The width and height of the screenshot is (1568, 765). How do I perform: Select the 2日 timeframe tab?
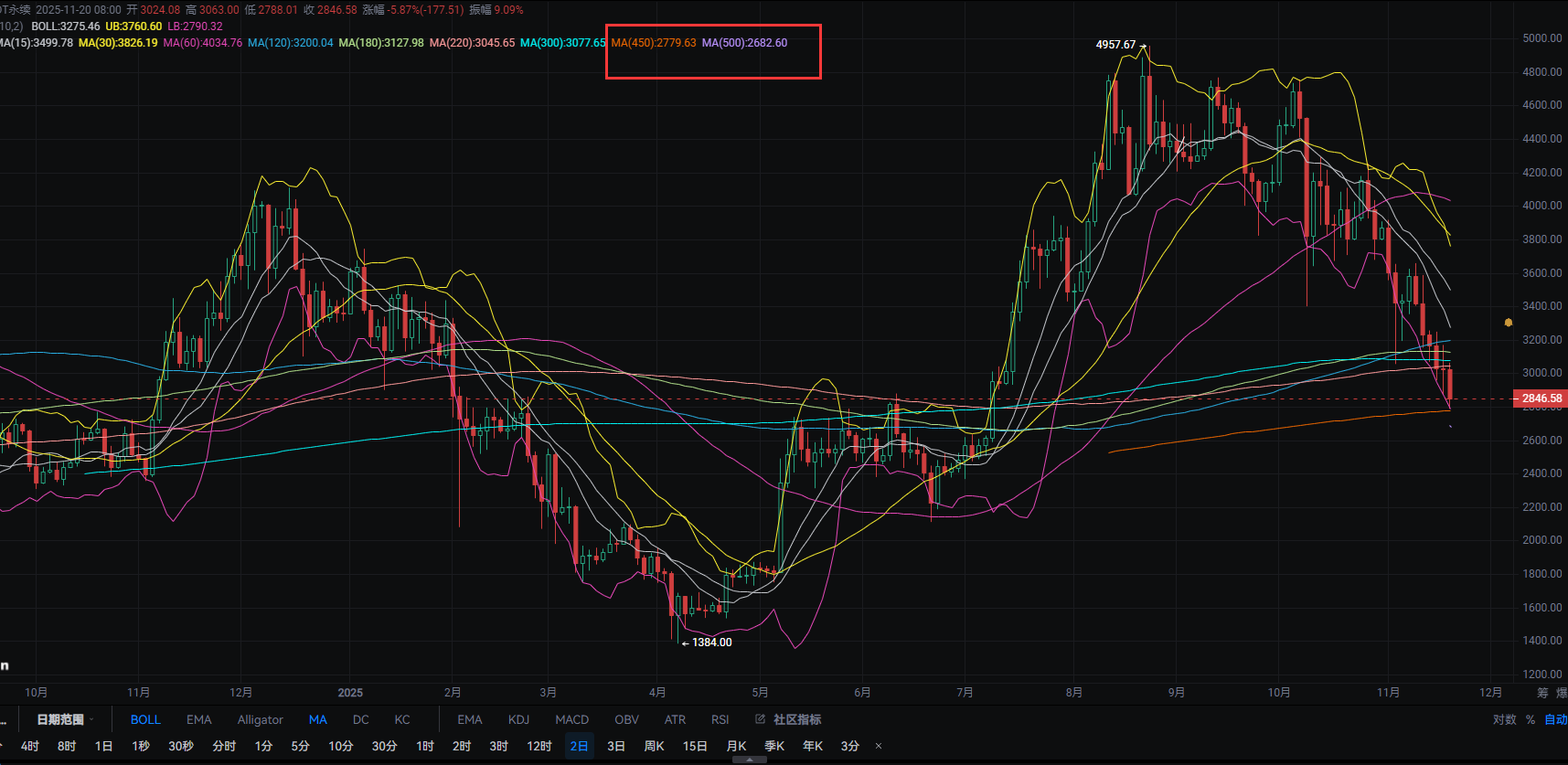coord(579,746)
